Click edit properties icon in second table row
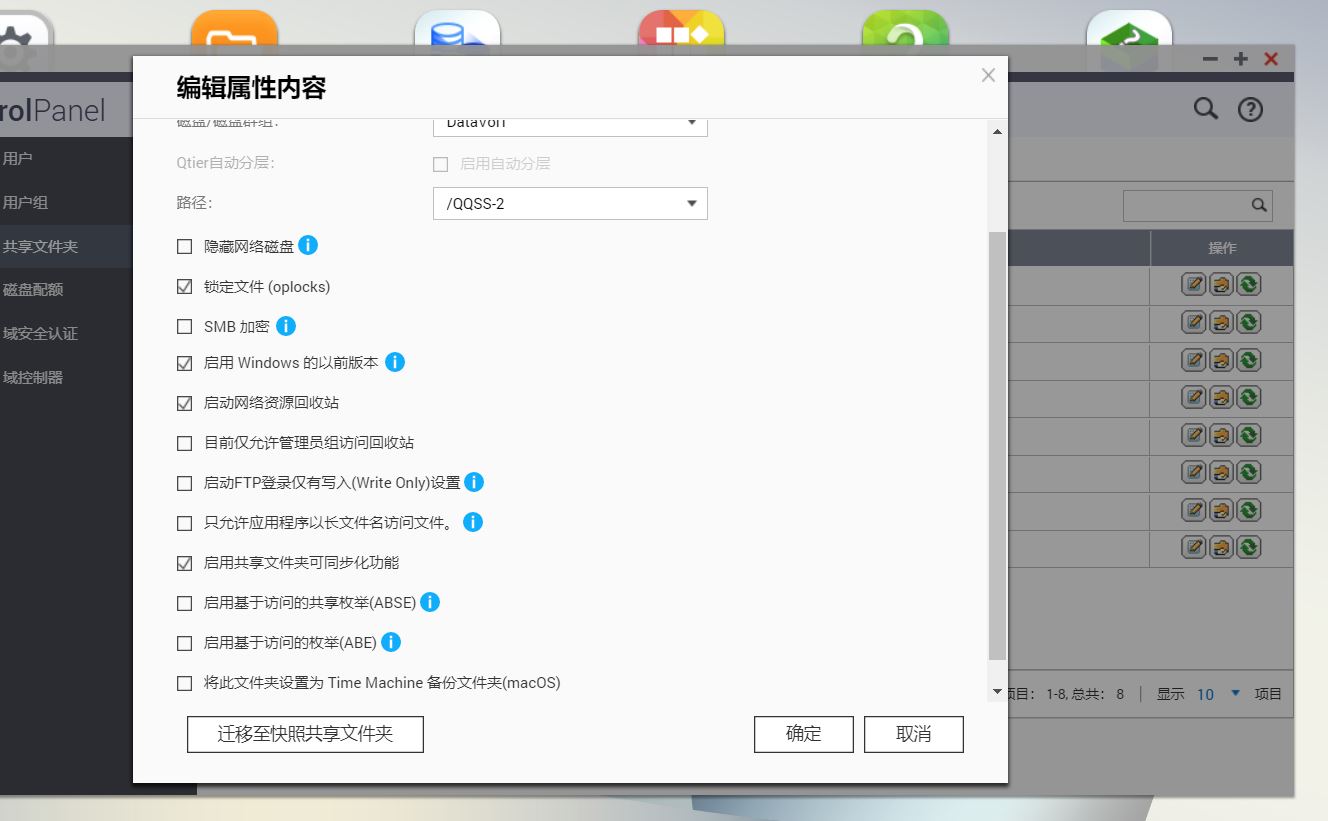Image resolution: width=1328 pixels, height=821 pixels. (x=1193, y=322)
